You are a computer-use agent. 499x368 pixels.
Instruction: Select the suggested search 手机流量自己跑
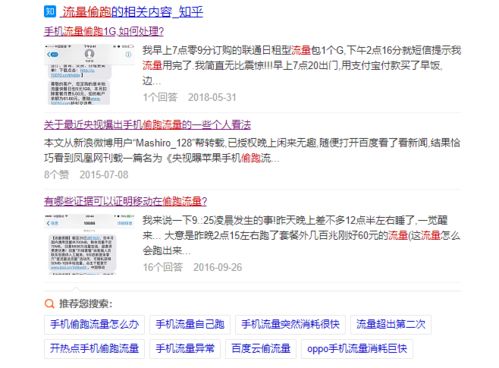point(190,324)
